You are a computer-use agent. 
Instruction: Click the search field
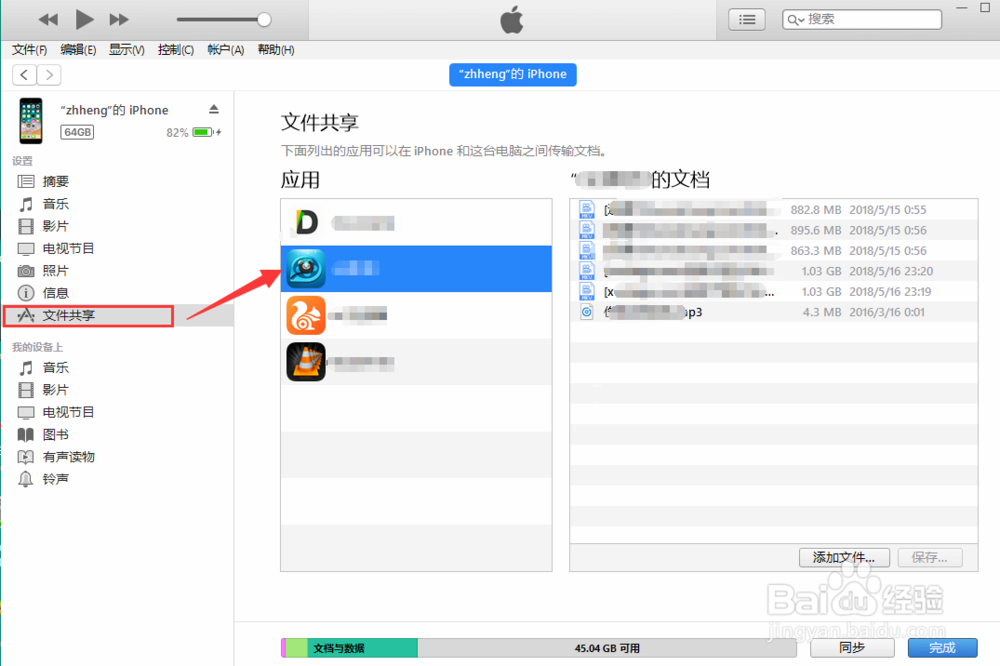862,20
